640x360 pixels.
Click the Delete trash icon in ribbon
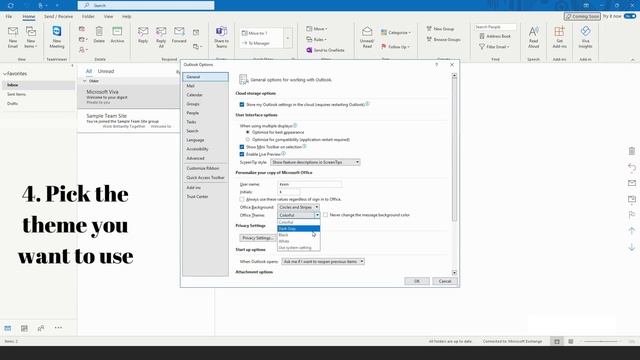pyautogui.click(x=99, y=35)
